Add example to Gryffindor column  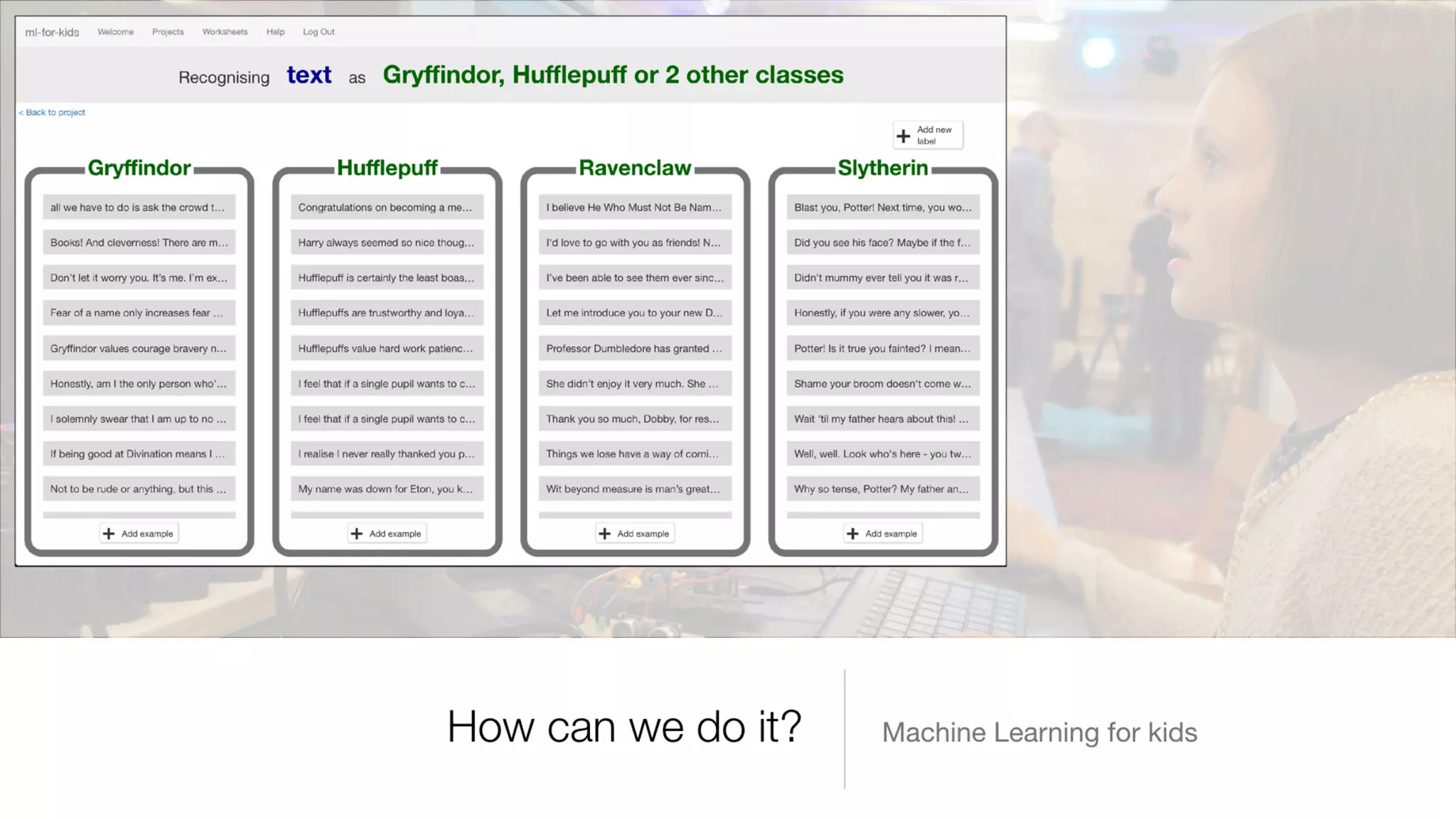[139, 534]
